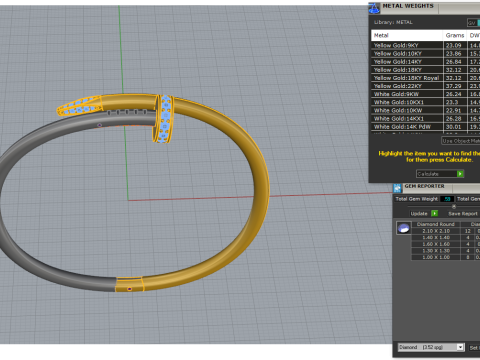Select the Yellow Gold:18KY Royal row
The width and height of the screenshot is (480, 360).
click(x=426, y=78)
